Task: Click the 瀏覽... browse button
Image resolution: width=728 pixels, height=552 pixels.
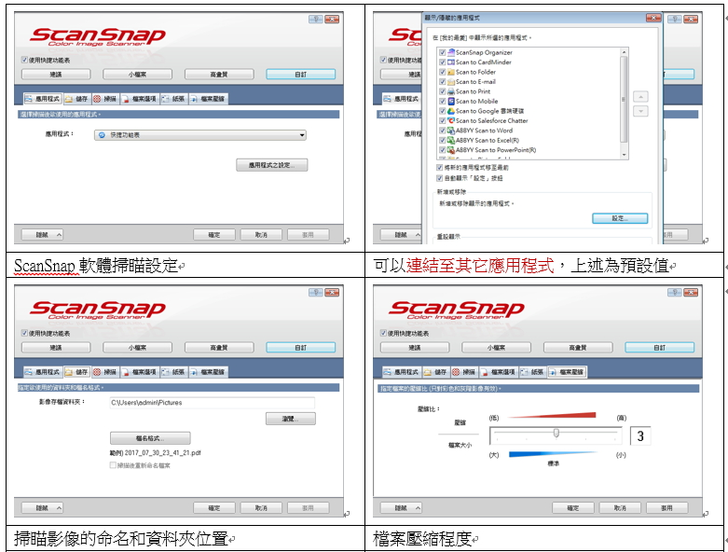Action: 291,419
